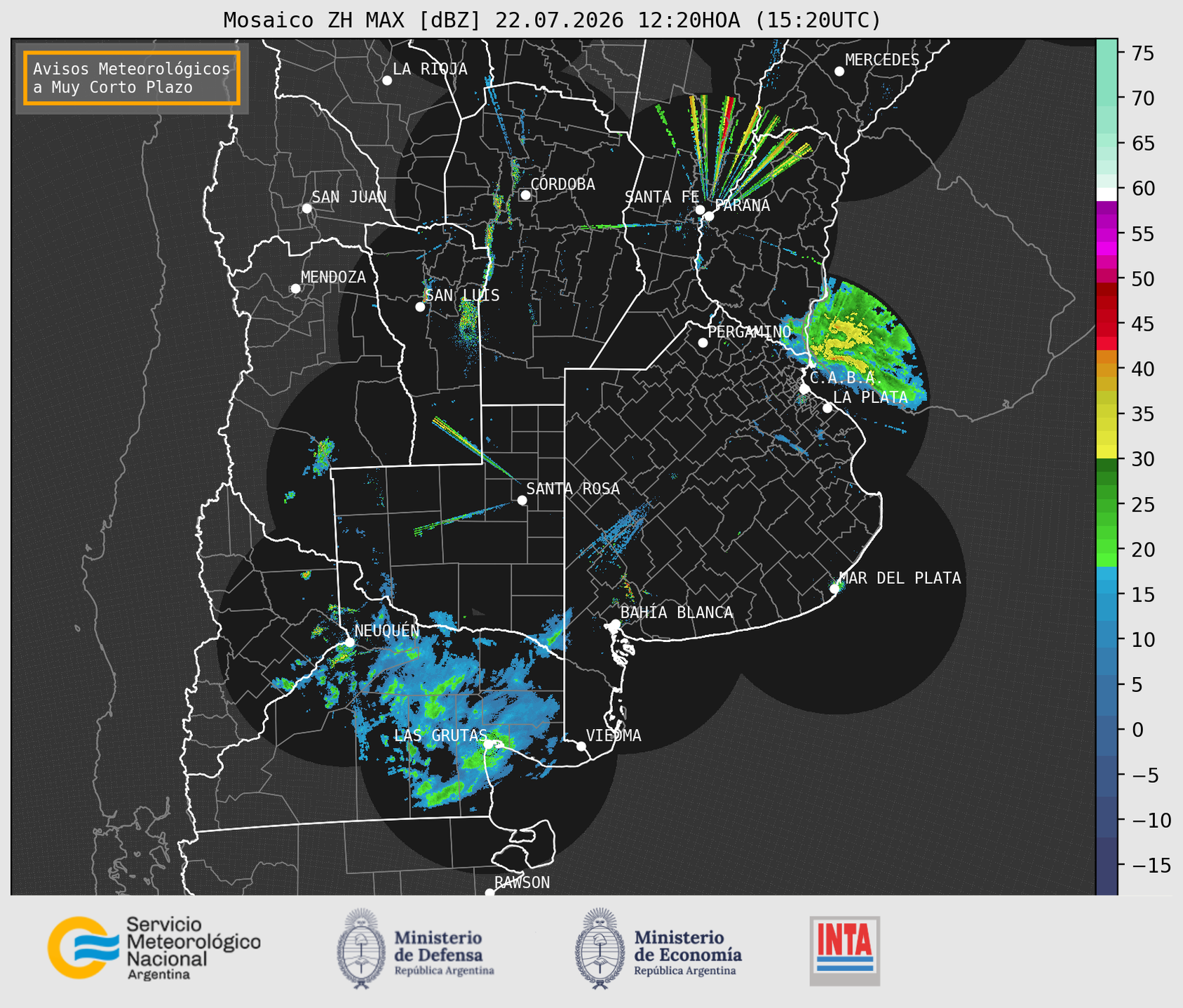Click the INTA logo
1183x1008 pixels.
click(844, 951)
